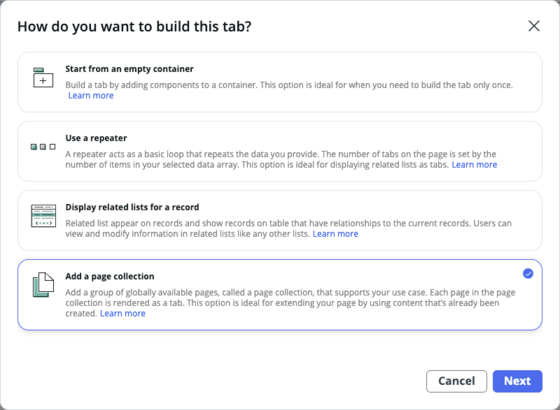Viewport: 560px width, 410px height.
Task: Click the empty container icon with plus sign
Action: point(43,78)
